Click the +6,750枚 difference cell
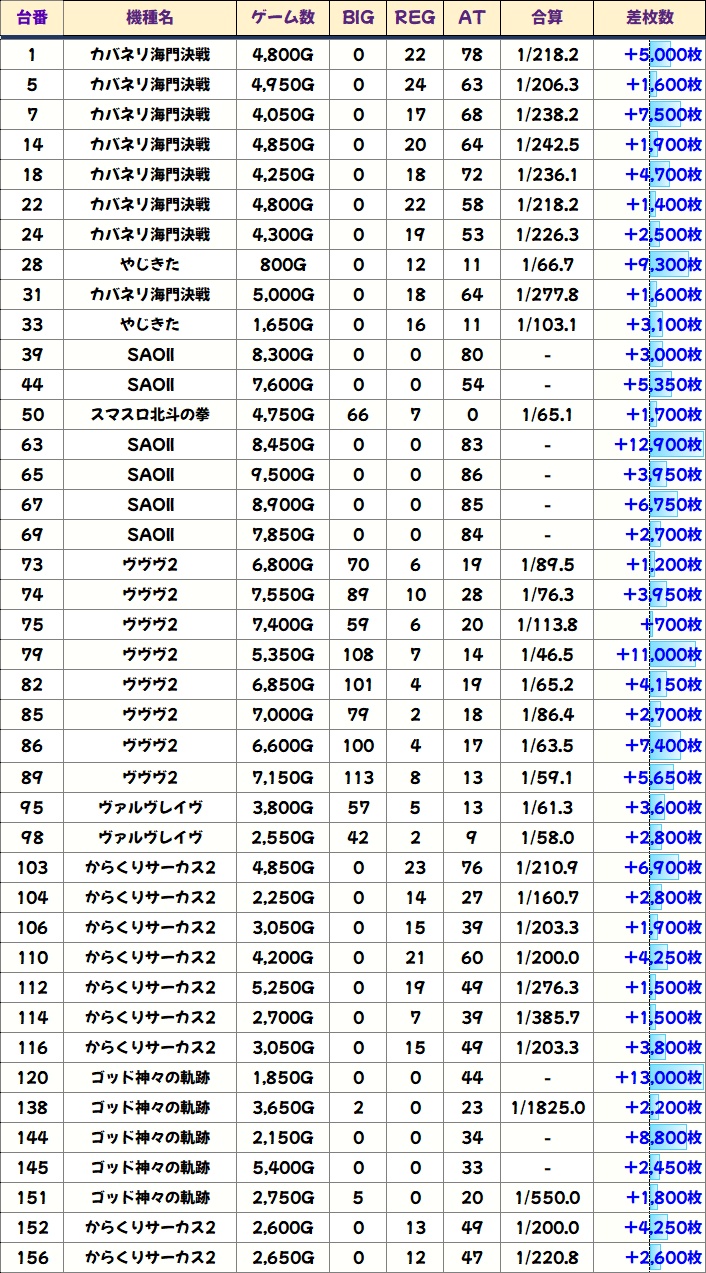 click(650, 505)
